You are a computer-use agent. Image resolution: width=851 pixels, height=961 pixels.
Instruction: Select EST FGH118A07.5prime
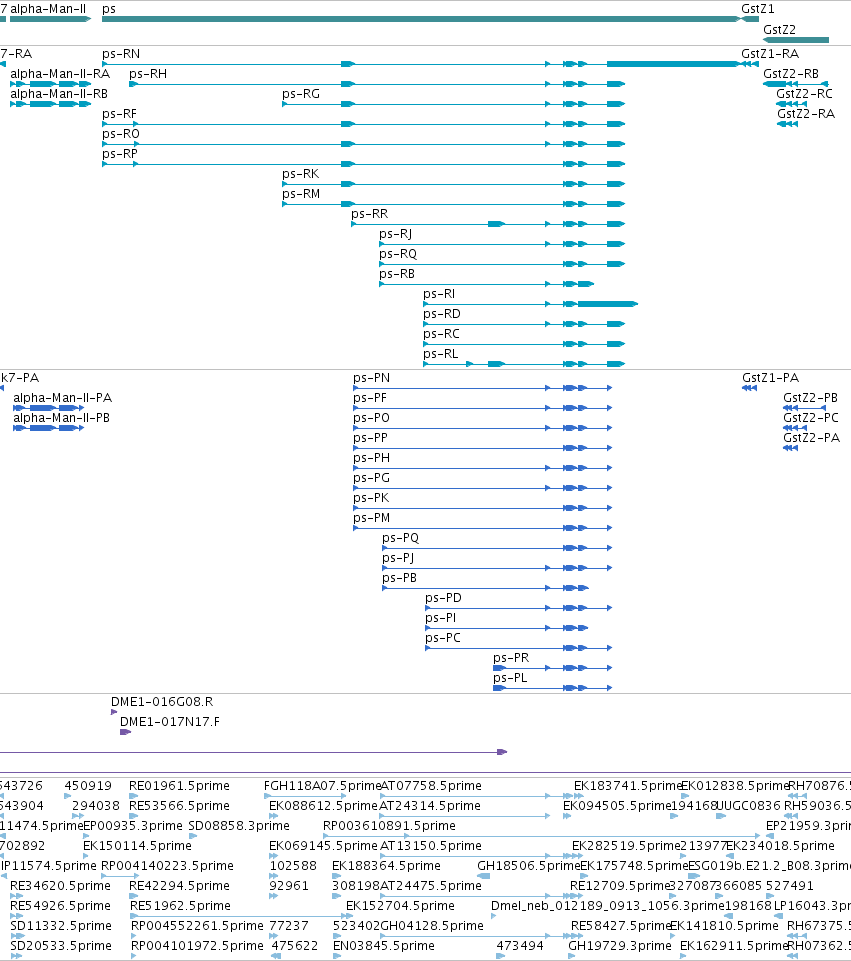305,796
